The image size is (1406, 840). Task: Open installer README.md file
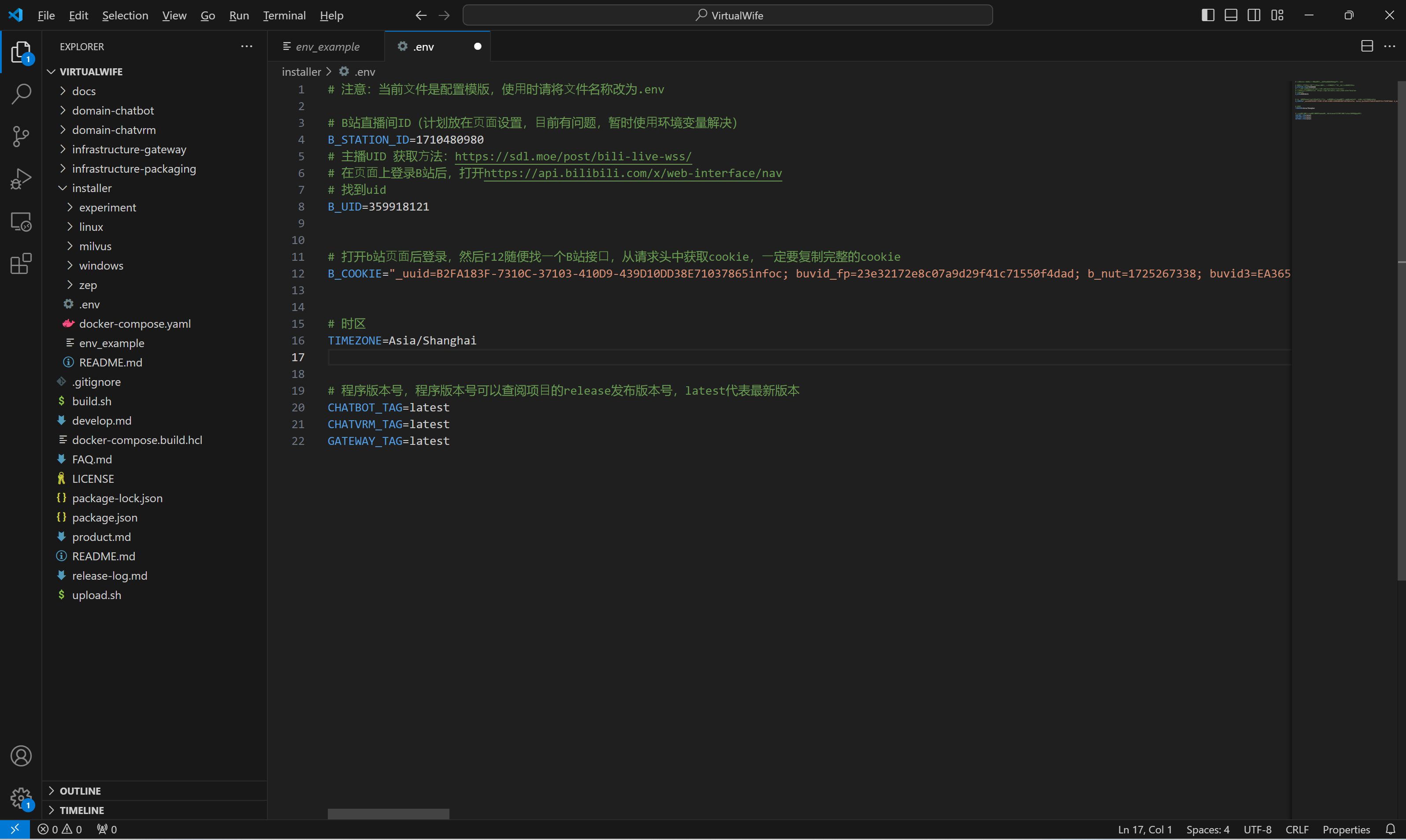tap(111, 362)
